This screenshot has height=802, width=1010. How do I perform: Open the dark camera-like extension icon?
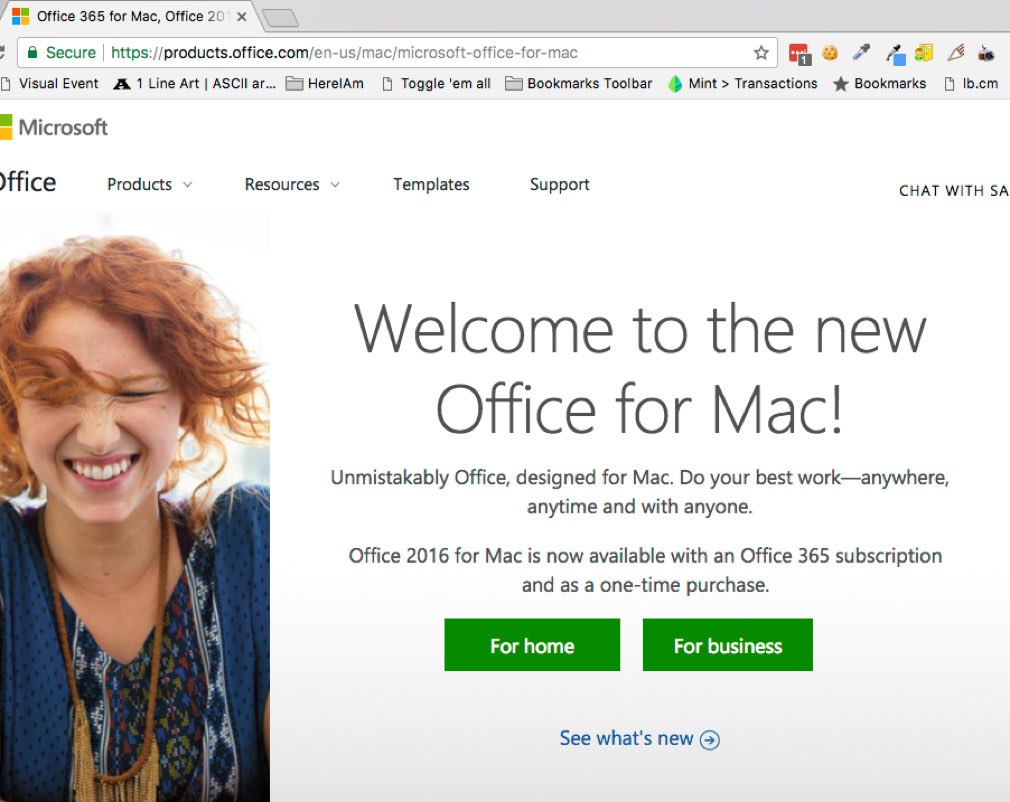(x=986, y=53)
